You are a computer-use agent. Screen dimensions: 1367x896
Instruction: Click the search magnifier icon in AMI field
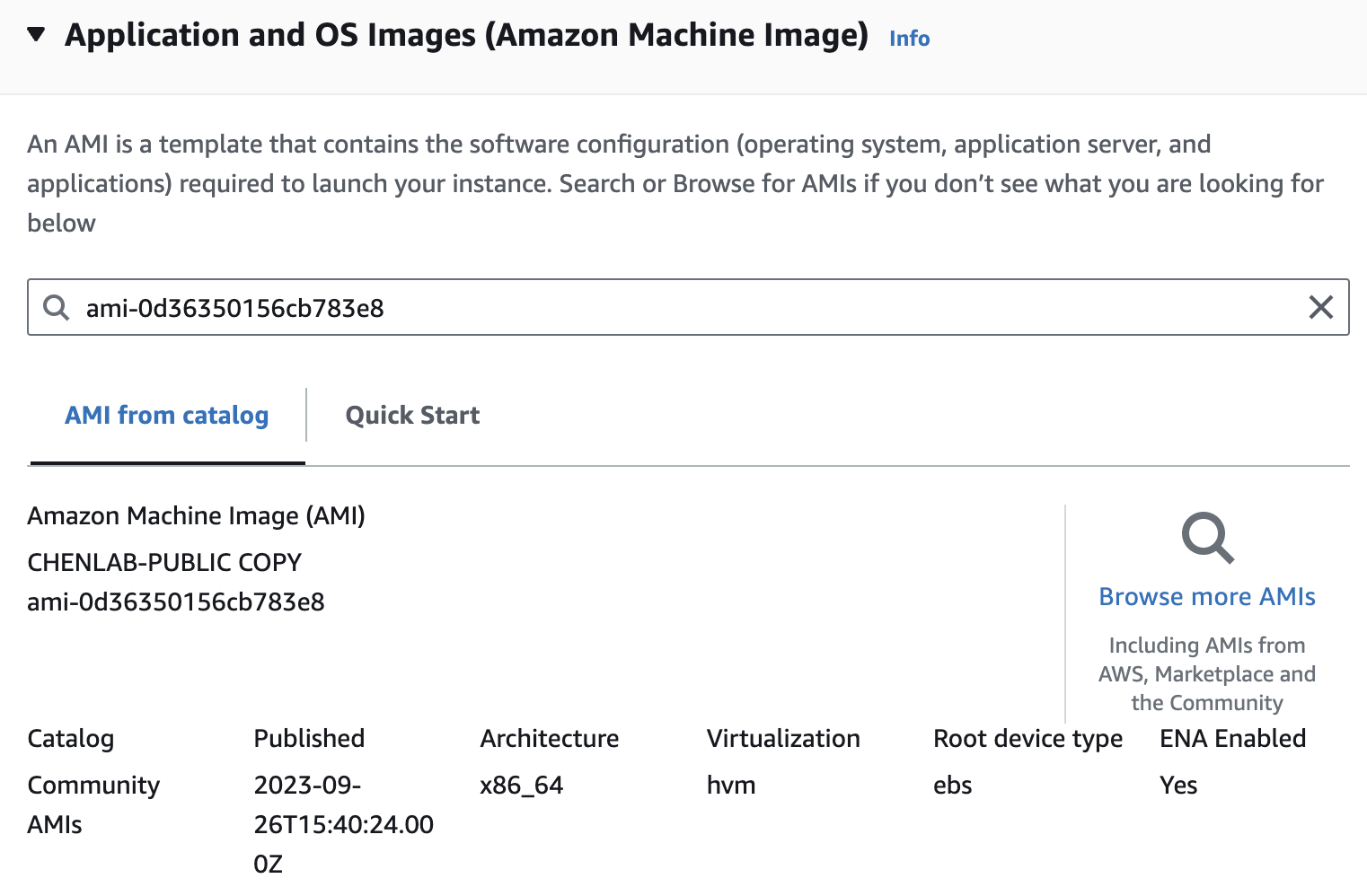pos(57,308)
